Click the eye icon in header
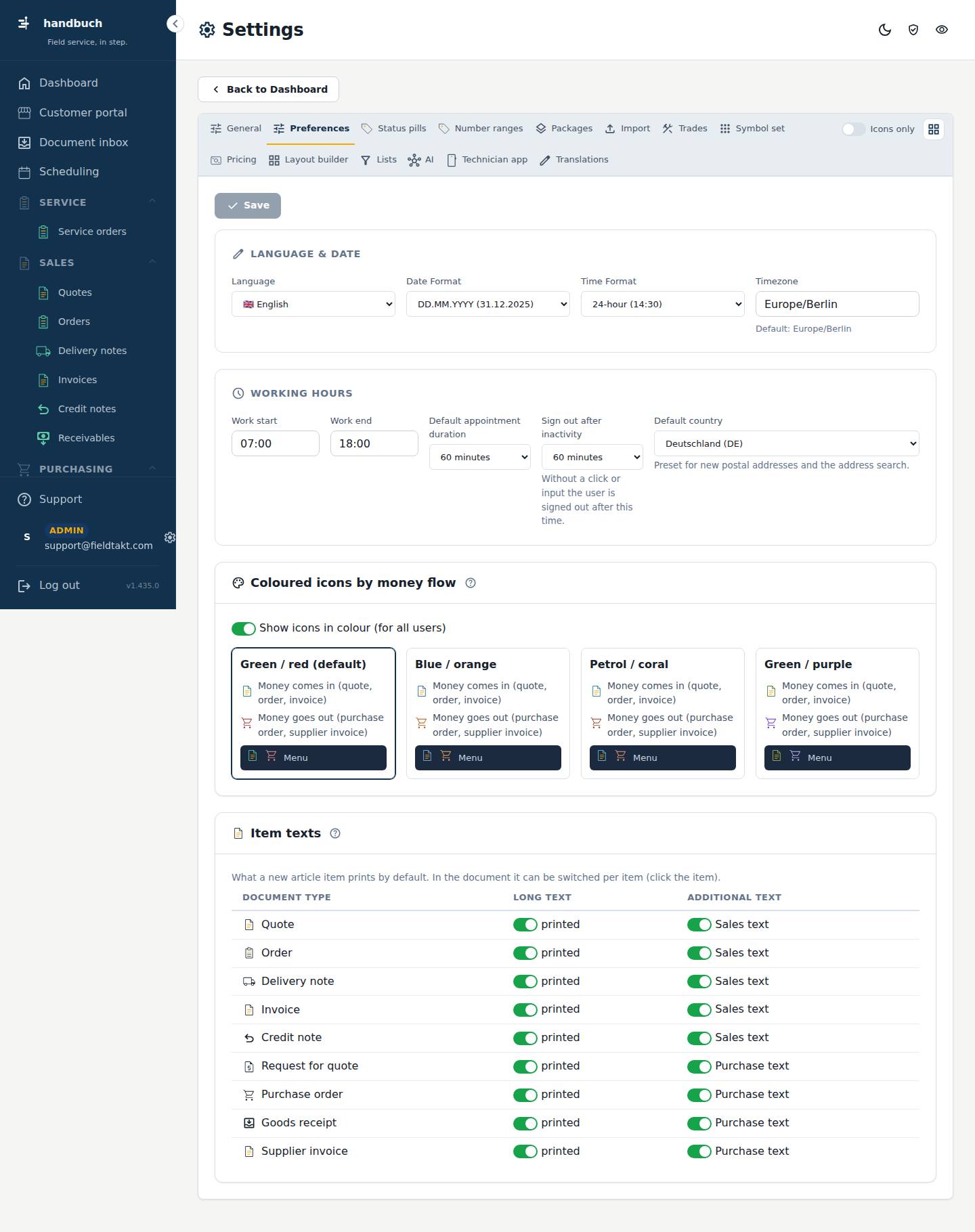 942,30
